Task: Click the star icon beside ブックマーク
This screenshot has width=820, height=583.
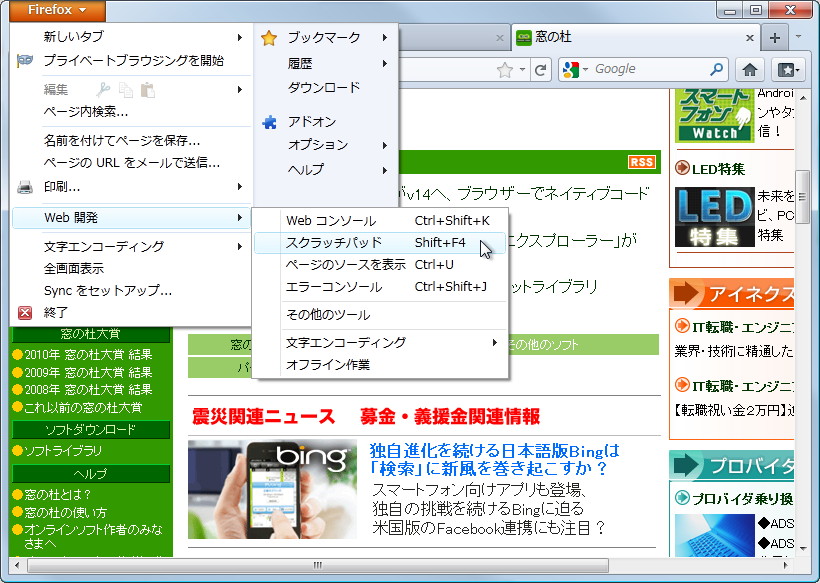Action: pos(268,37)
